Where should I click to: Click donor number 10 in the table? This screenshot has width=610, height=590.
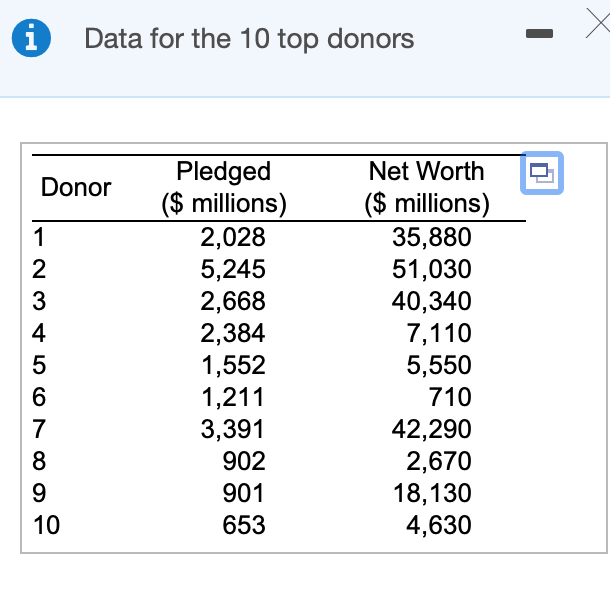46,525
